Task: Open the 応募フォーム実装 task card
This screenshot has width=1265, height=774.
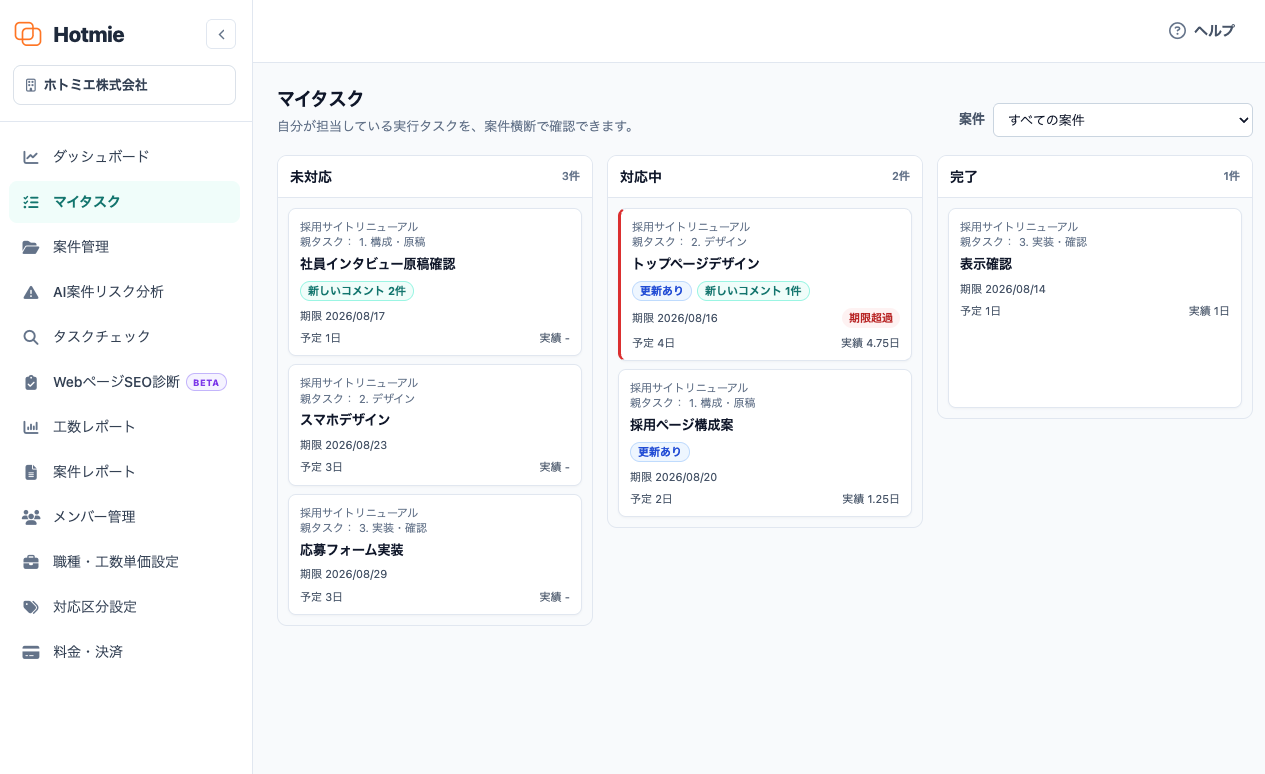Action: click(435, 555)
